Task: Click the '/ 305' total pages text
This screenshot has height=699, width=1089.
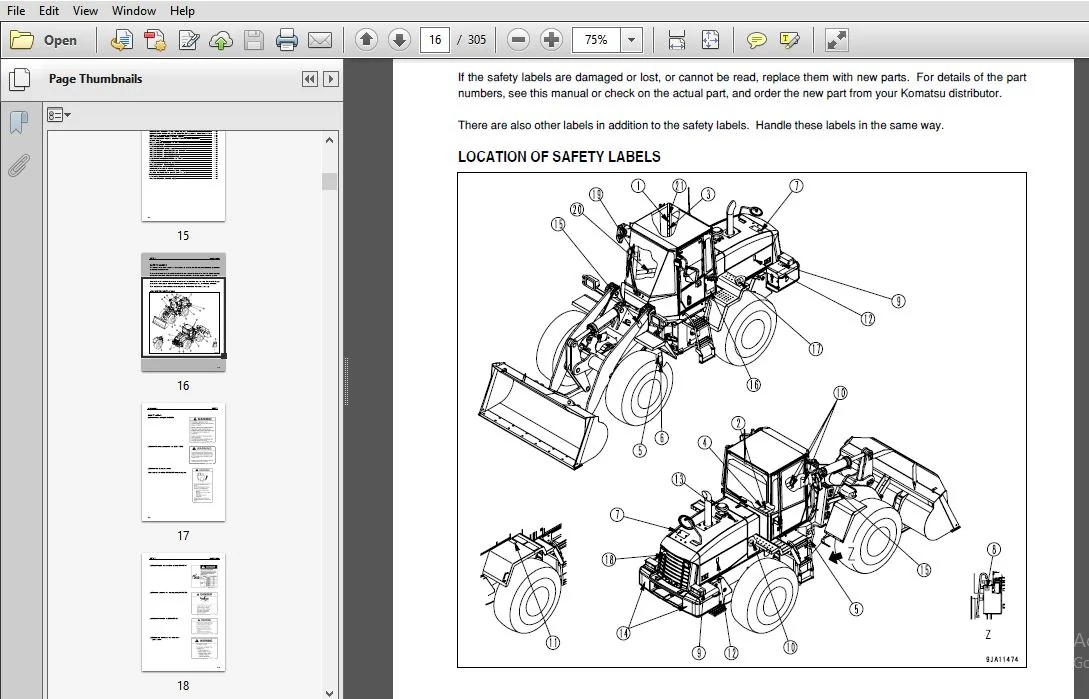Action: [x=472, y=40]
